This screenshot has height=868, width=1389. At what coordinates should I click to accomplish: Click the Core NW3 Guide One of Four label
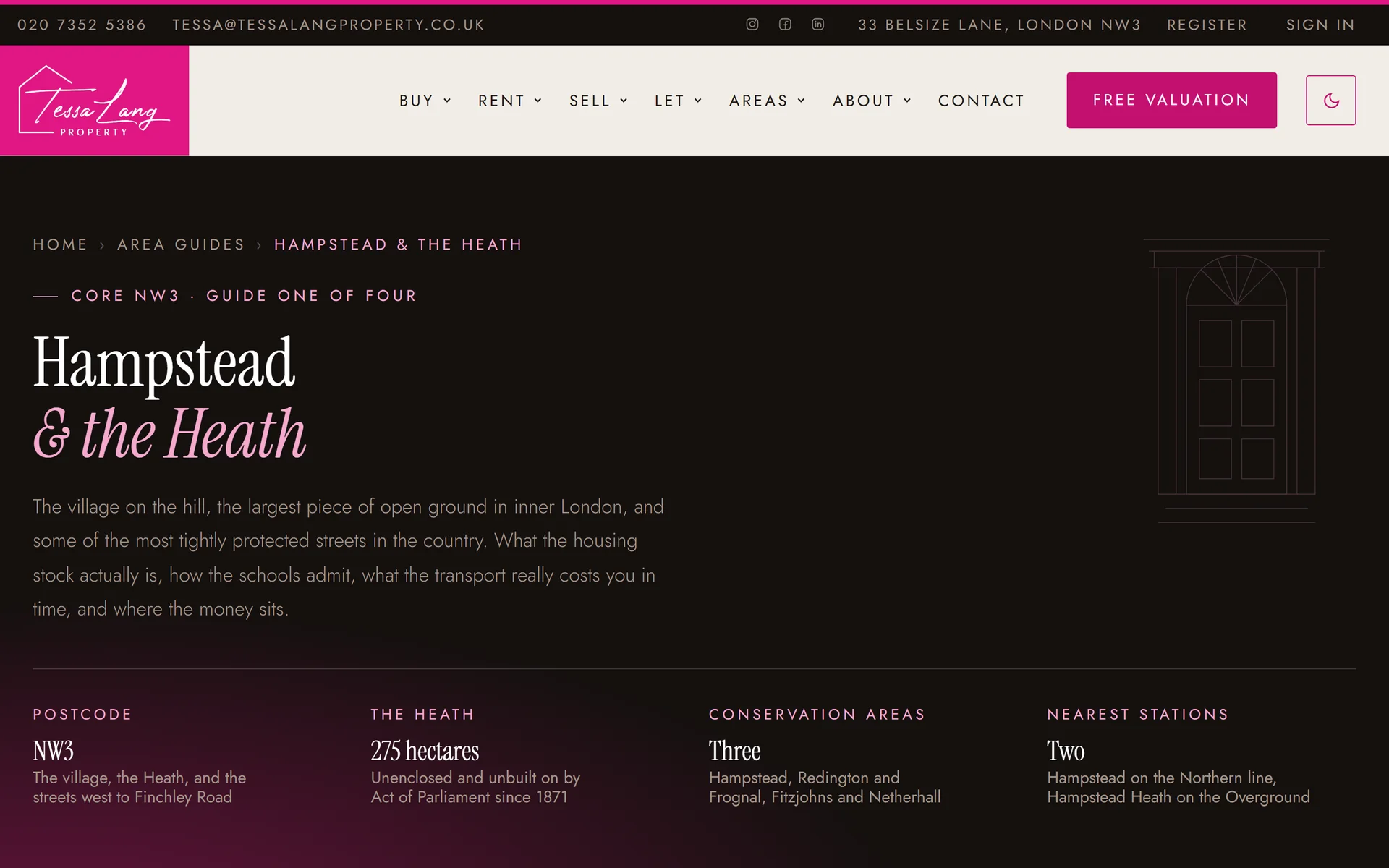click(x=224, y=296)
